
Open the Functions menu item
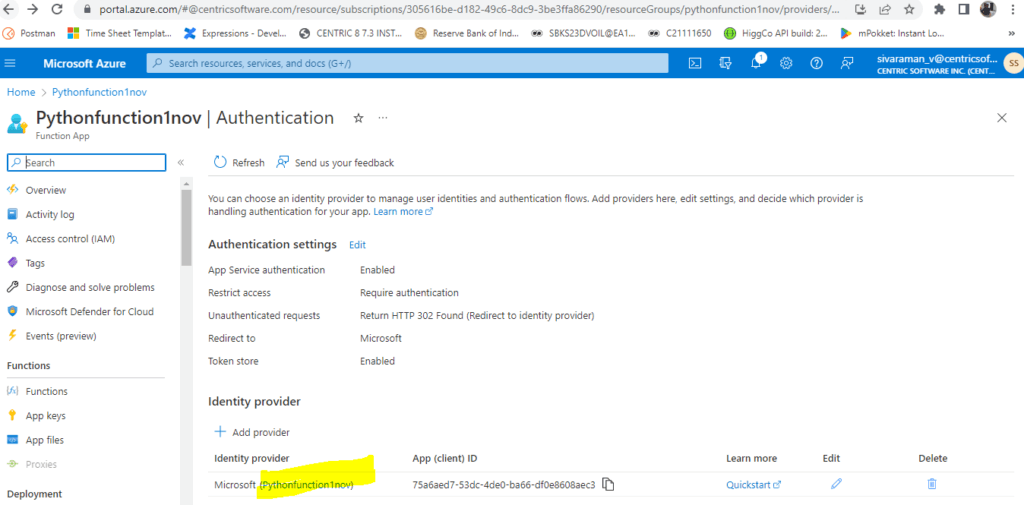pyautogui.click(x=46, y=391)
